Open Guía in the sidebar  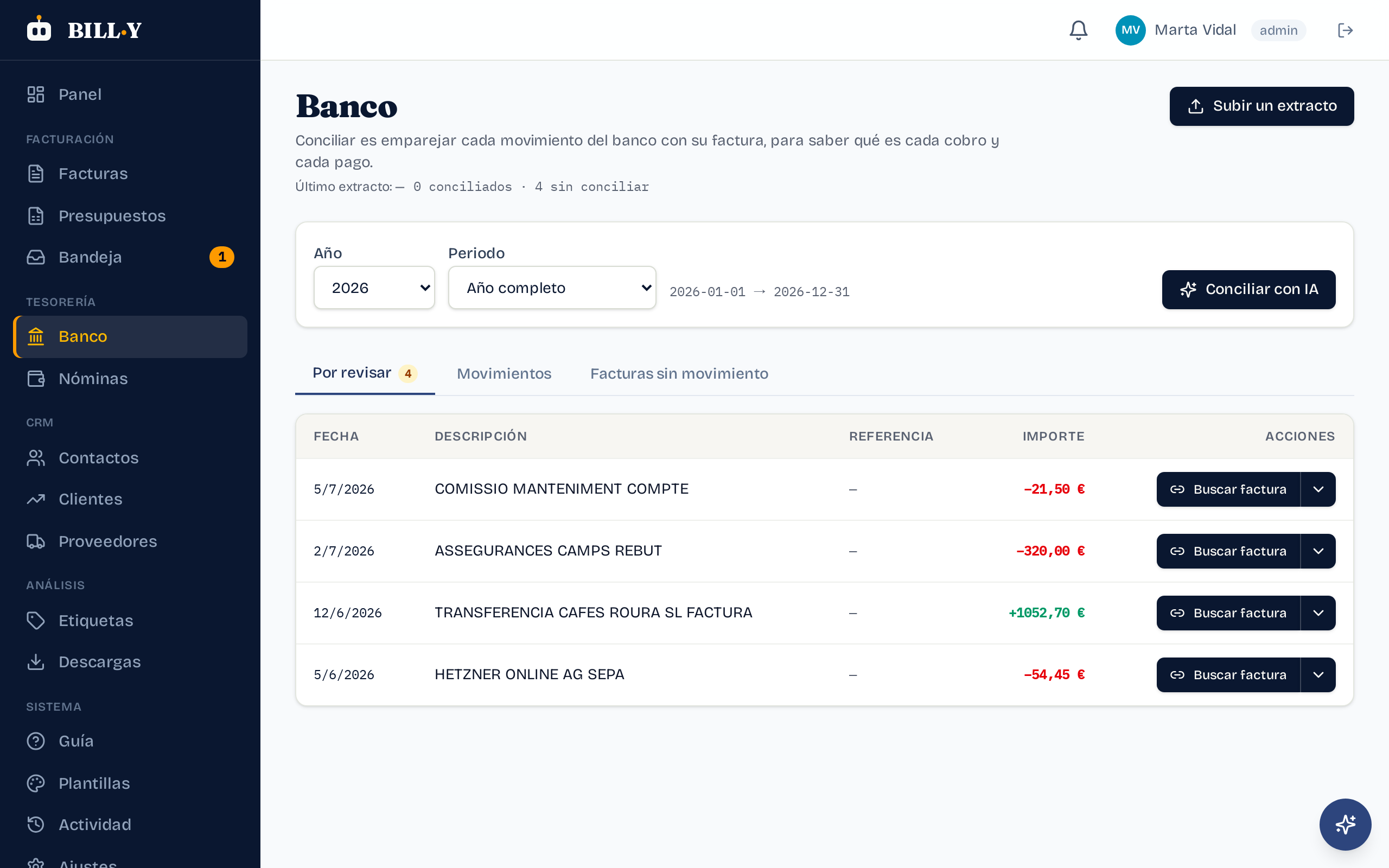tap(130, 741)
